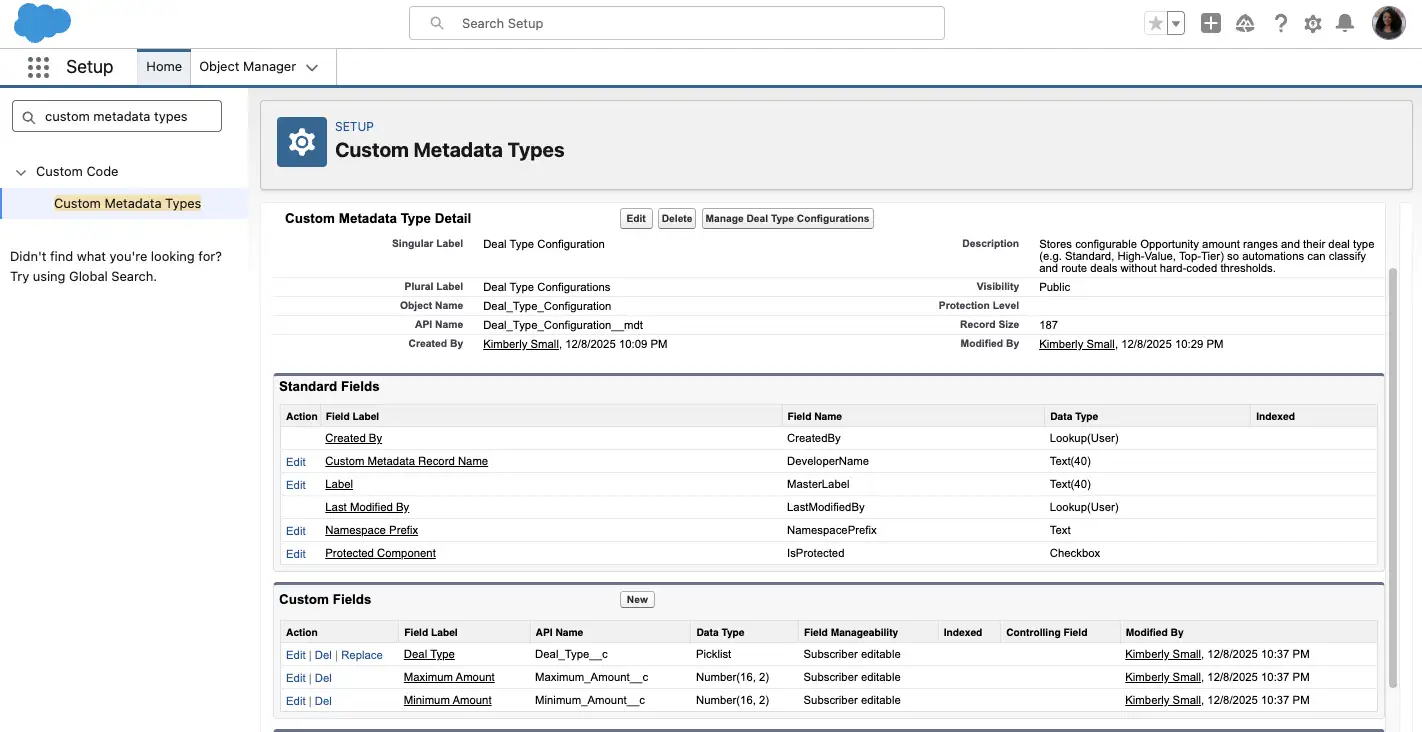
Task: Expand the Object Manager tab chevron
Action: tap(312, 68)
